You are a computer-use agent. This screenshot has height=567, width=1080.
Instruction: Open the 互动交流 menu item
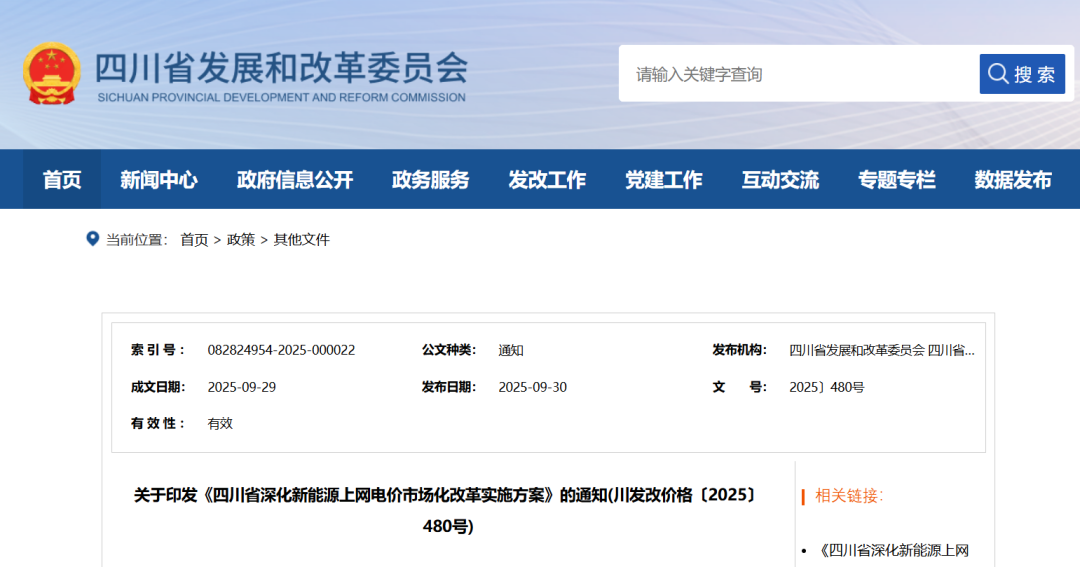coord(780,180)
